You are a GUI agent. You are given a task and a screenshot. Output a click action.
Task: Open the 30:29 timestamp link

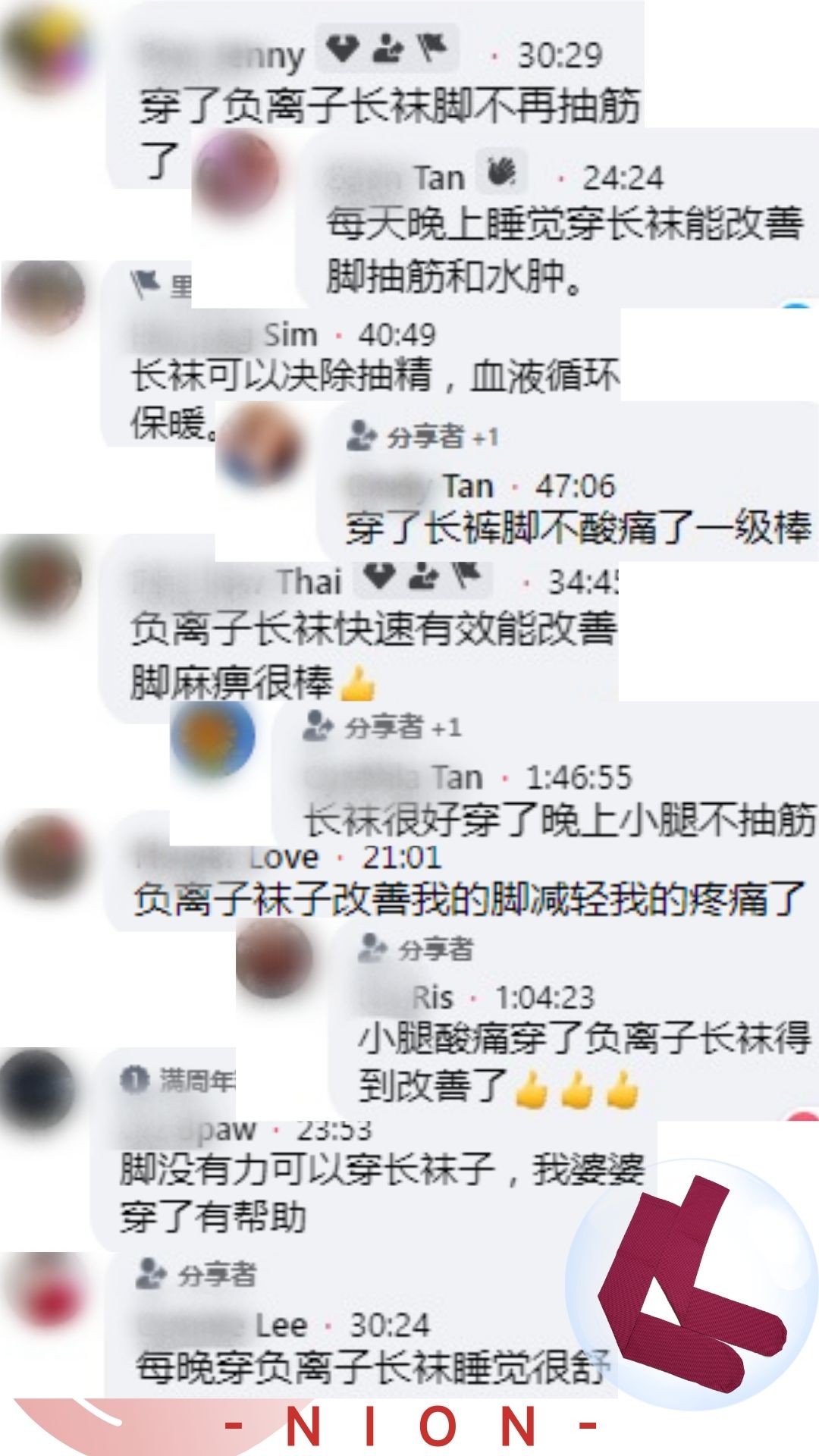[x=560, y=55]
